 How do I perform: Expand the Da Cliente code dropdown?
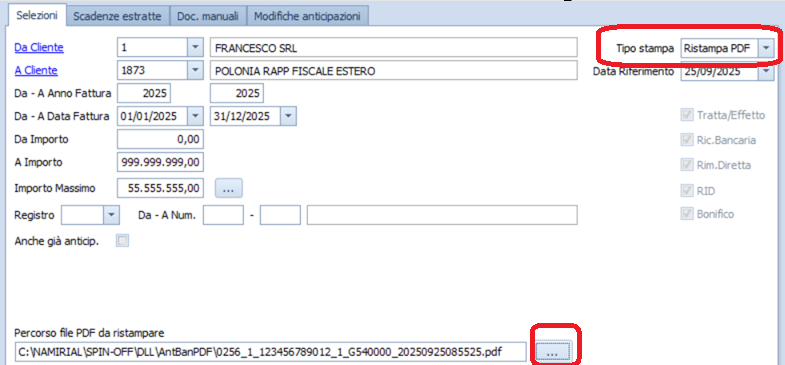195,48
